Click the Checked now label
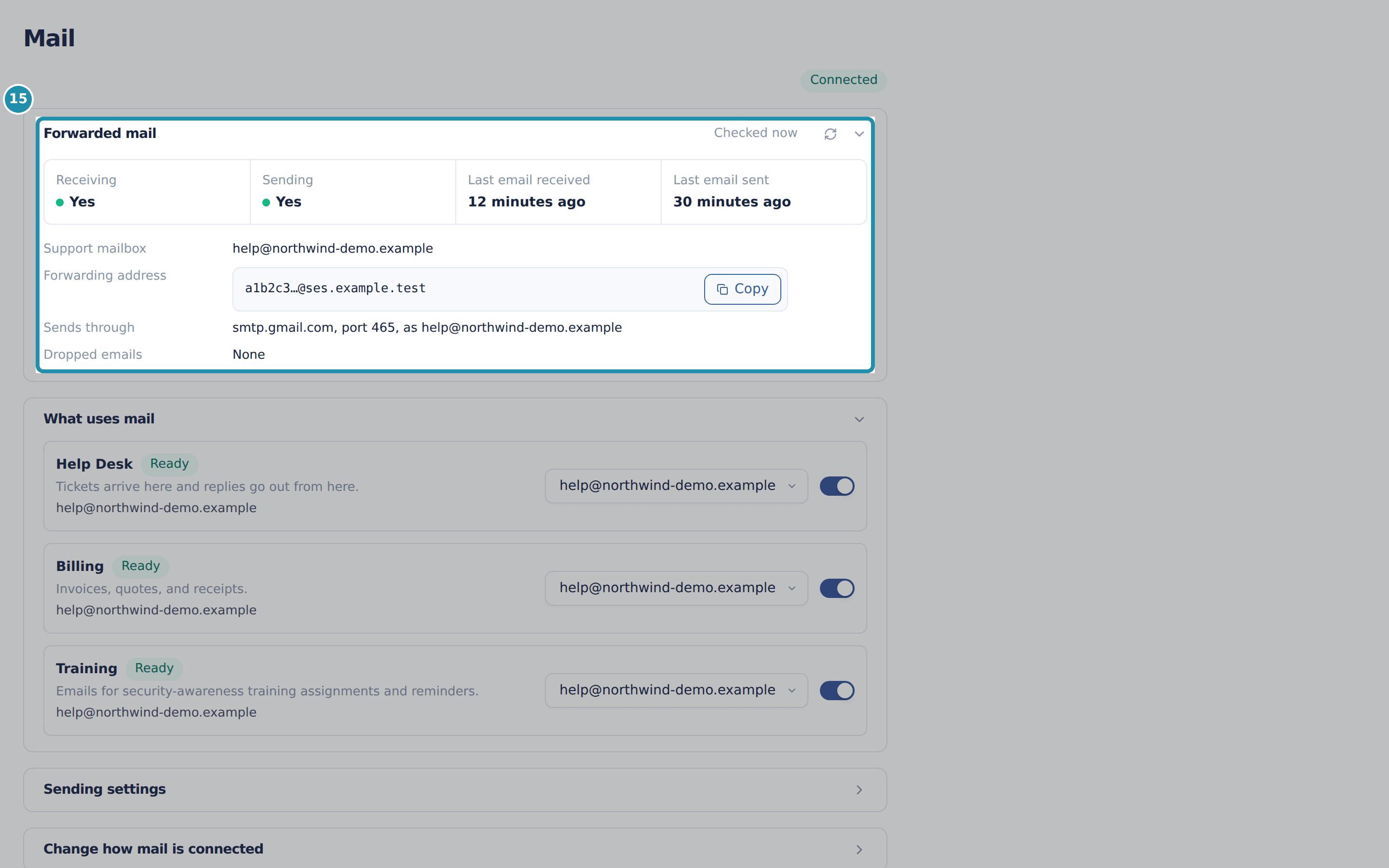 (x=755, y=133)
